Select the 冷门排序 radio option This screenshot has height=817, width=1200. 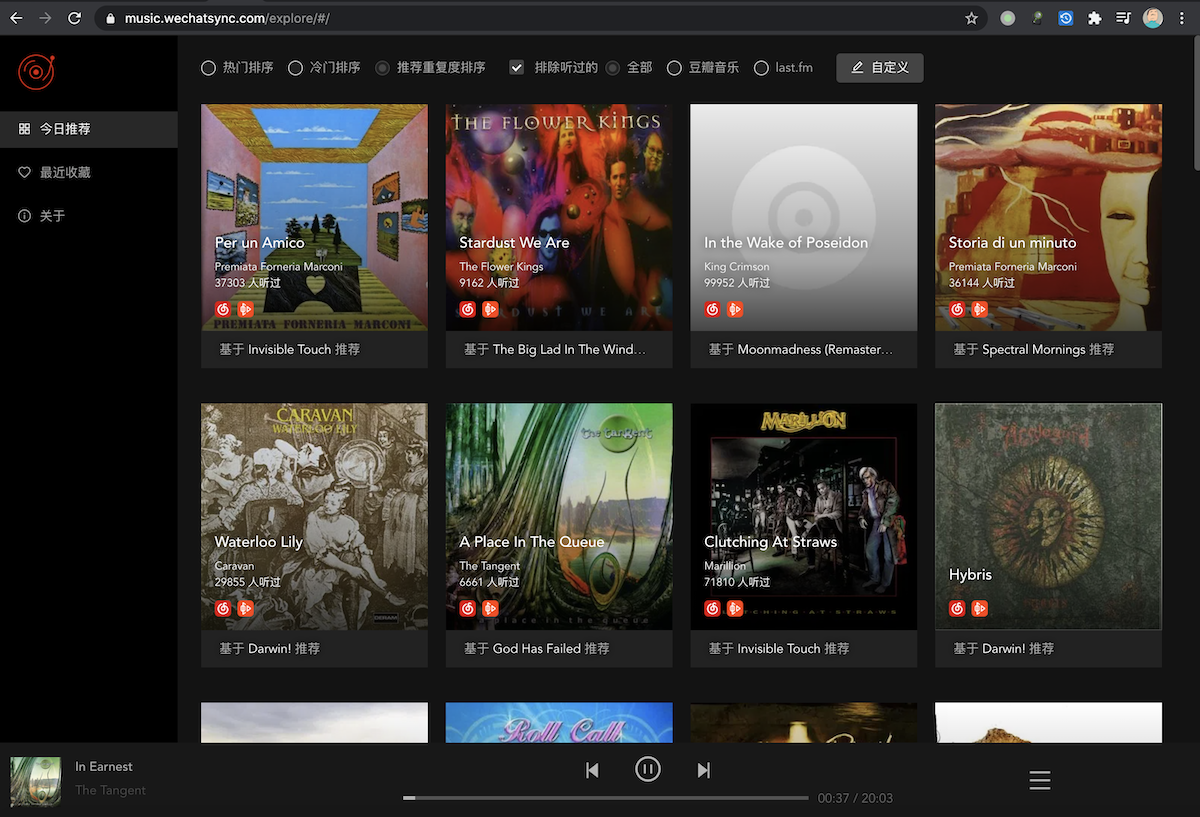(295, 68)
